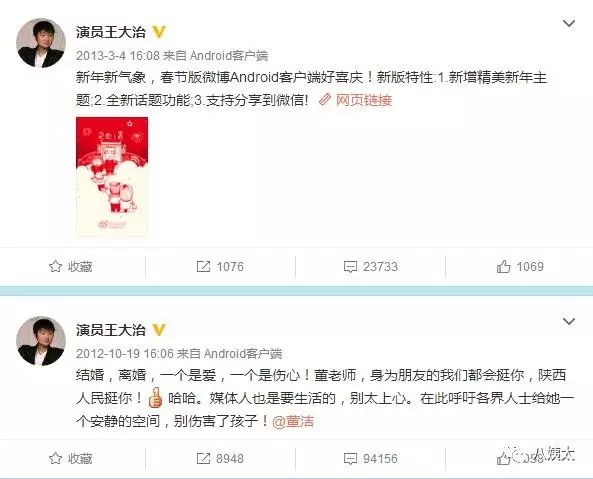Image resolution: width=593 pixels, height=479 pixels.
Task: Open 演员王大治 profile name on first post
Action: click(111, 32)
